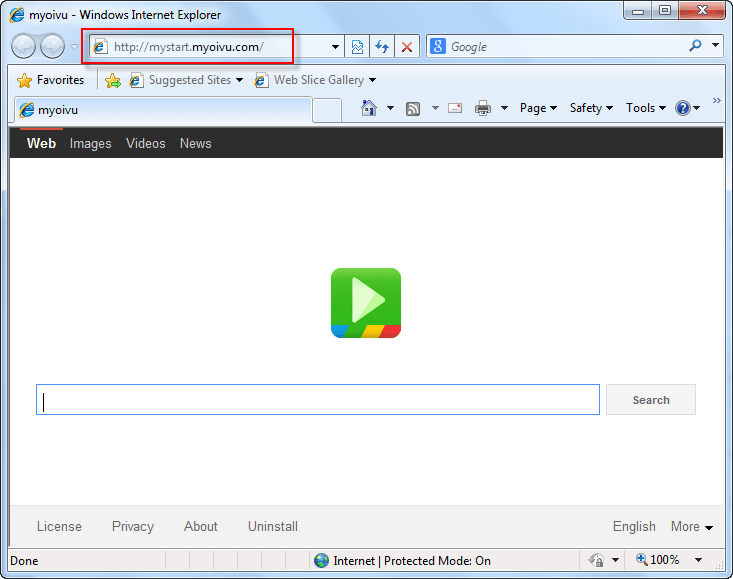Open the Uninstall link
The width and height of the screenshot is (733, 579).
(273, 526)
